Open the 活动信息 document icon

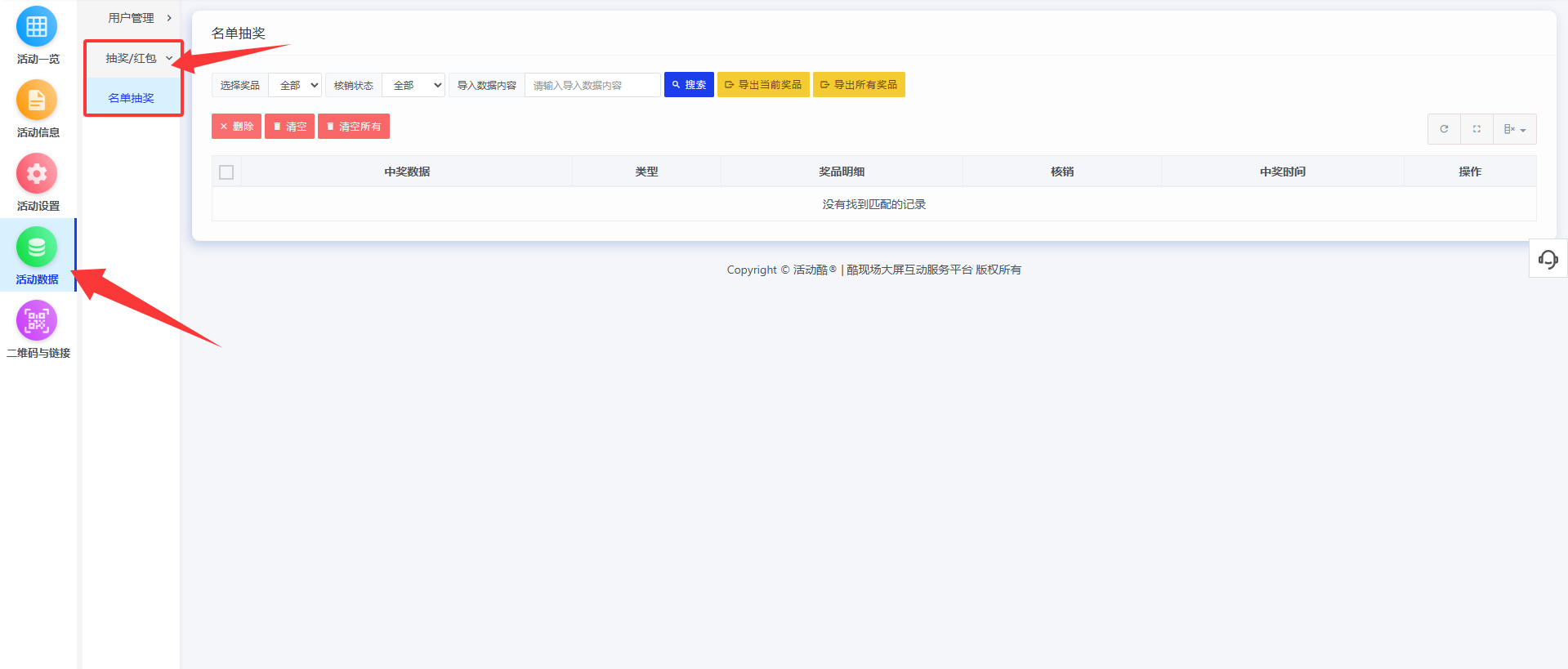(37, 100)
